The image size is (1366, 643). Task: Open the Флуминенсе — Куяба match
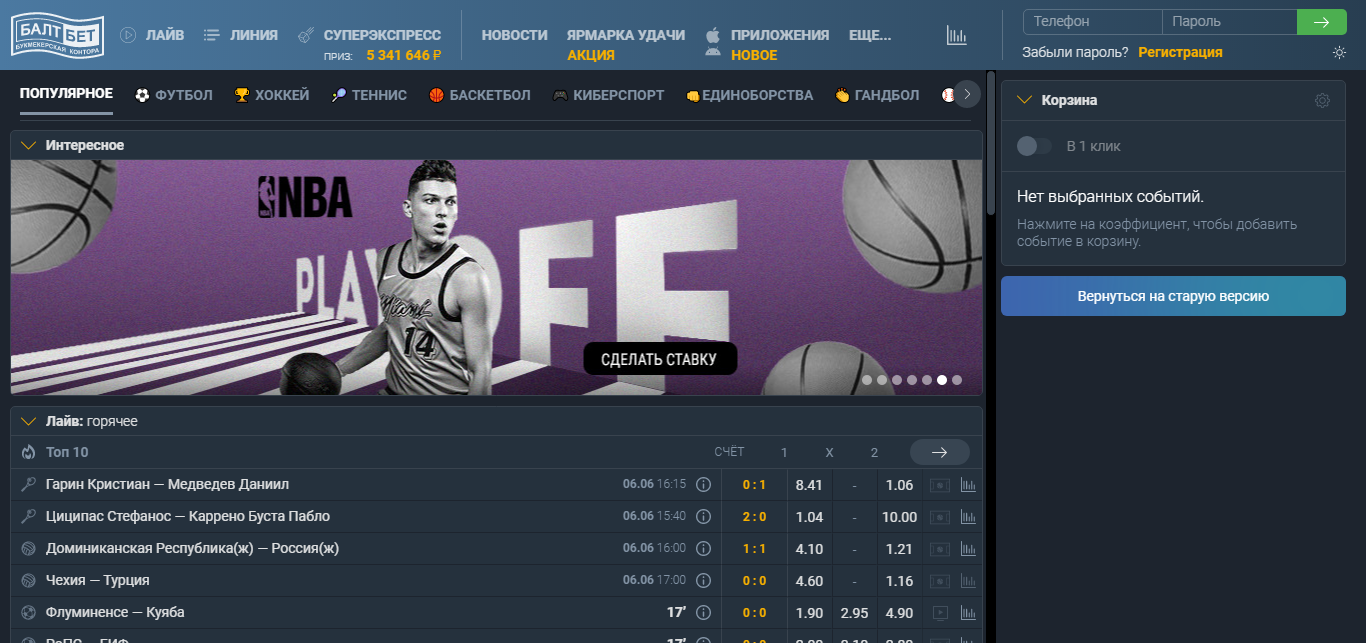tap(115, 613)
